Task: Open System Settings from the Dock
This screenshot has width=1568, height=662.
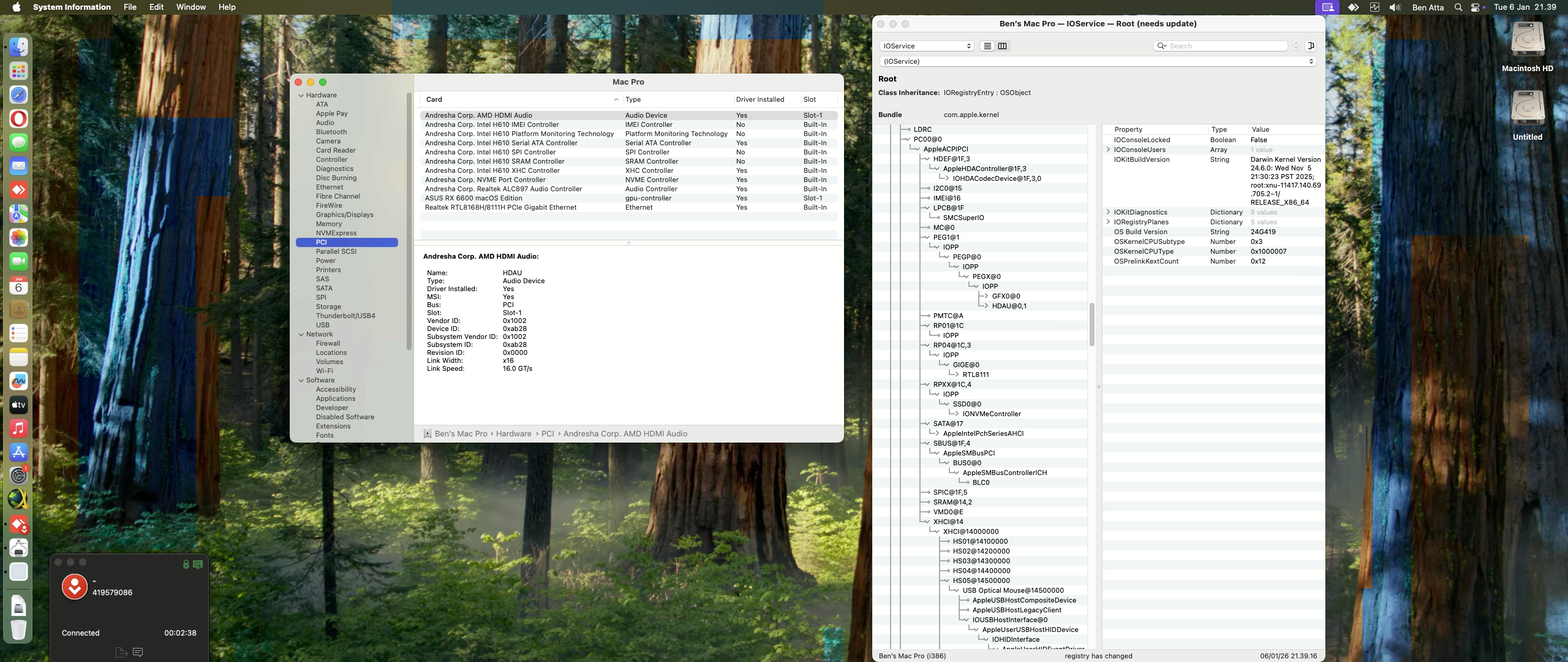Action: point(18,476)
